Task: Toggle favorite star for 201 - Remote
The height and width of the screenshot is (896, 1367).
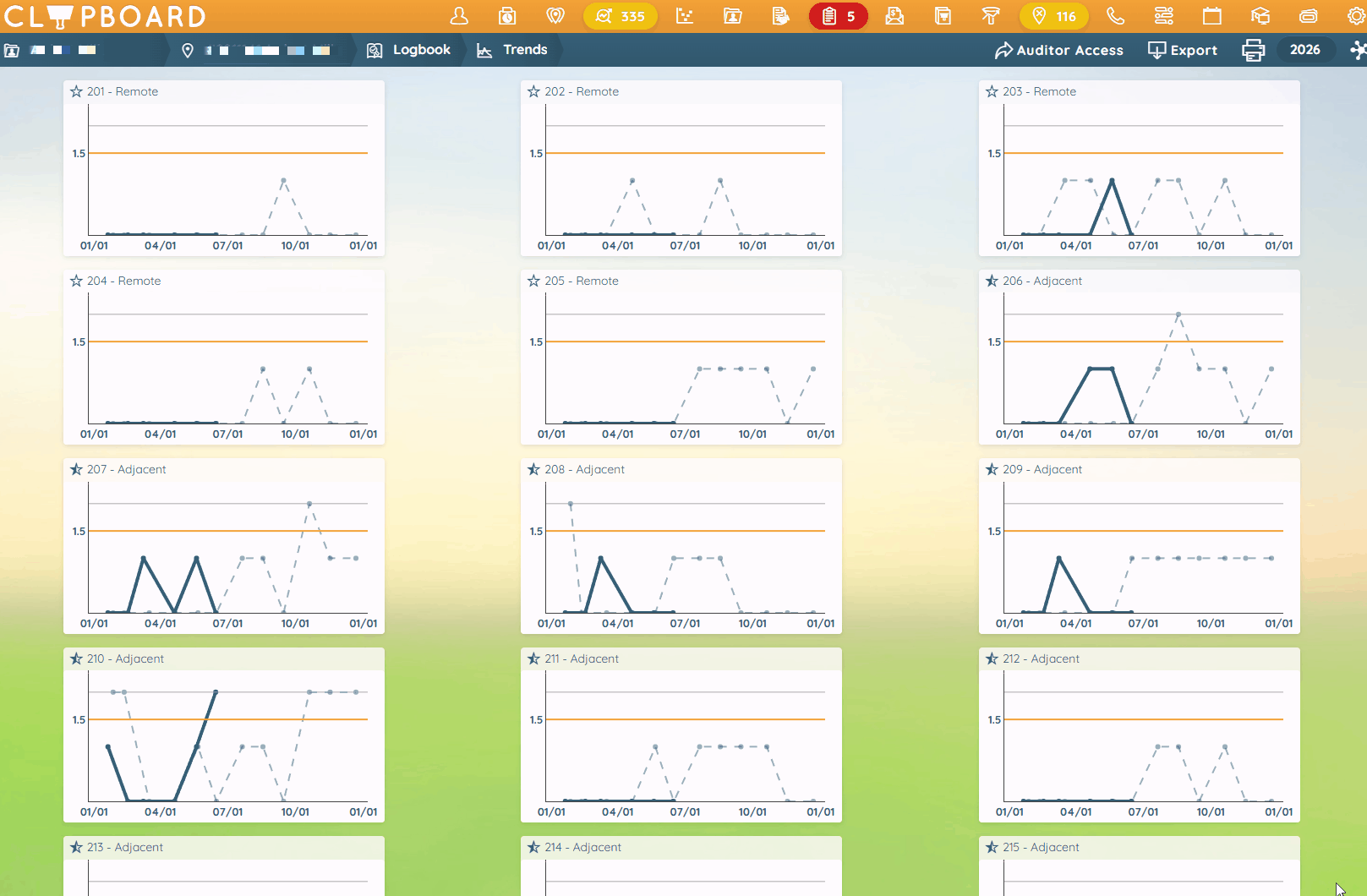Action: [x=76, y=91]
